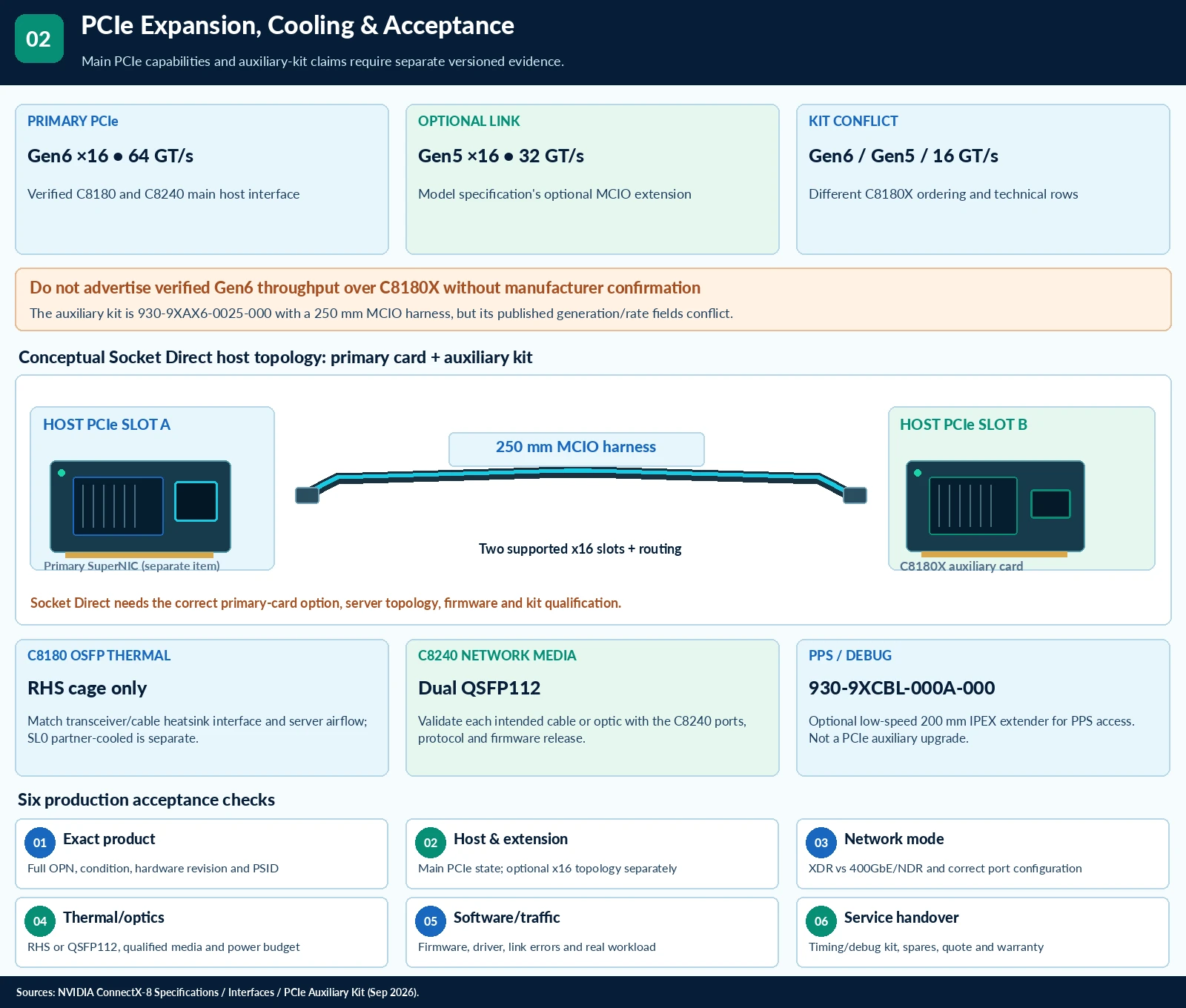Select the HOST PCIe SLOT B label
The height and width of the screenshot is (1008, 1186).
[x=964, y=425]
